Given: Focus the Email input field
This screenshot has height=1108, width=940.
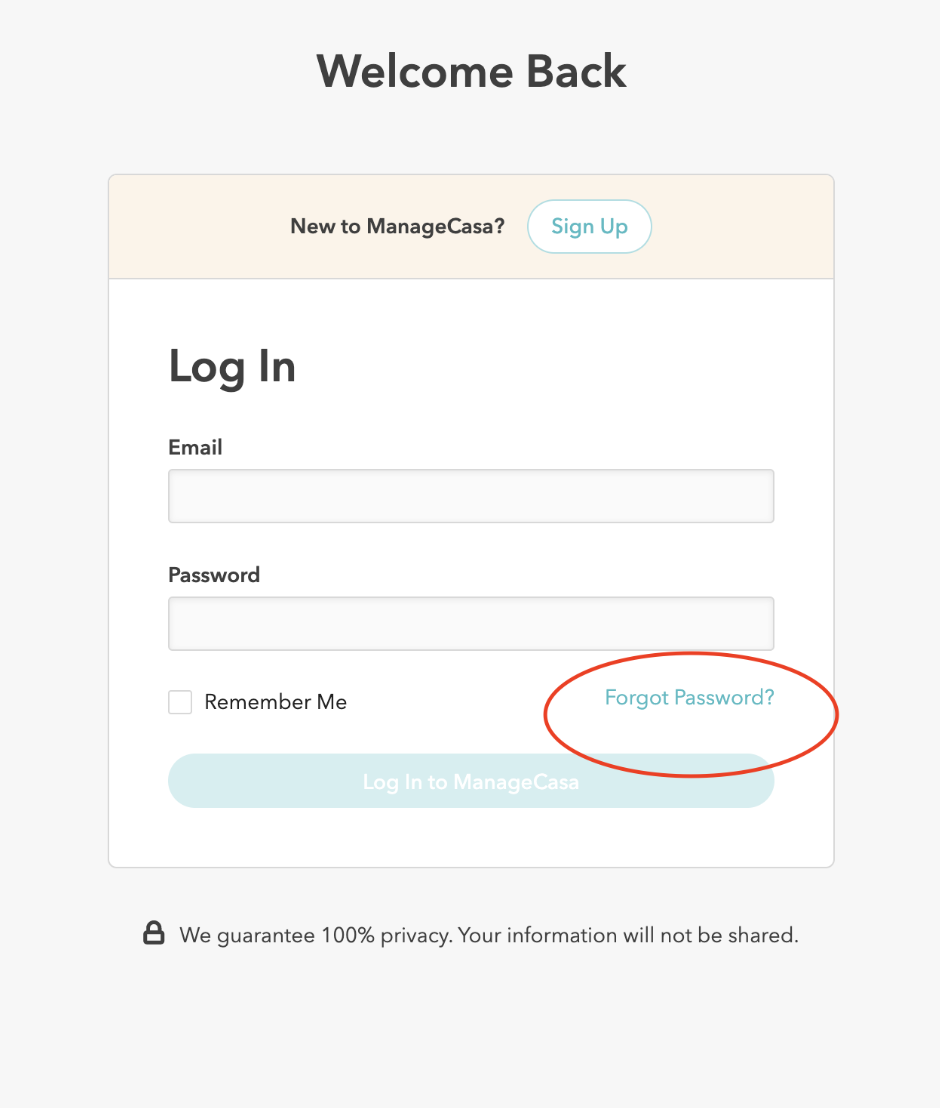Looking at the screenshot, I should tap(470, 496).
